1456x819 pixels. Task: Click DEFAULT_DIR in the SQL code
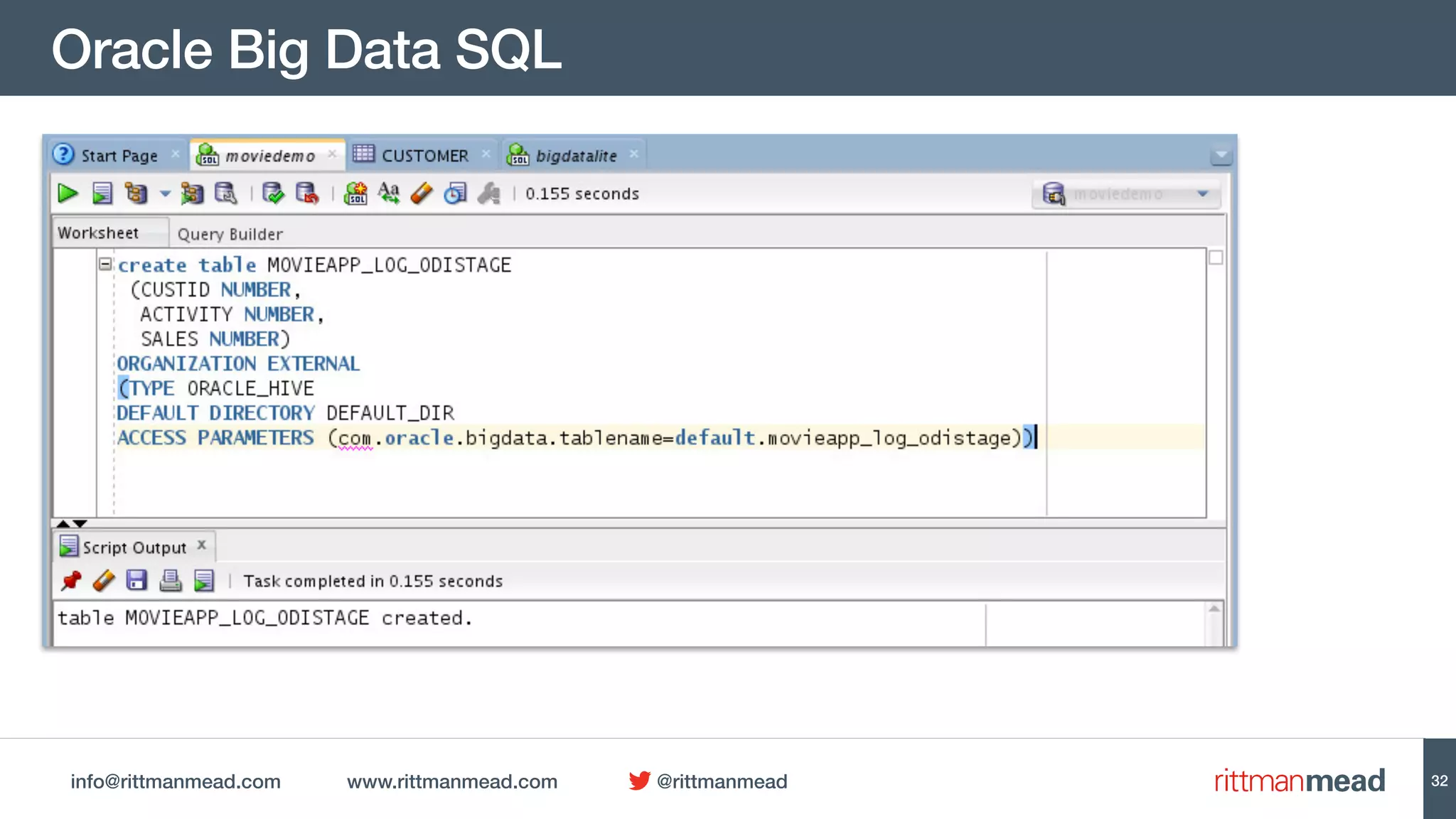click(390, 413)
